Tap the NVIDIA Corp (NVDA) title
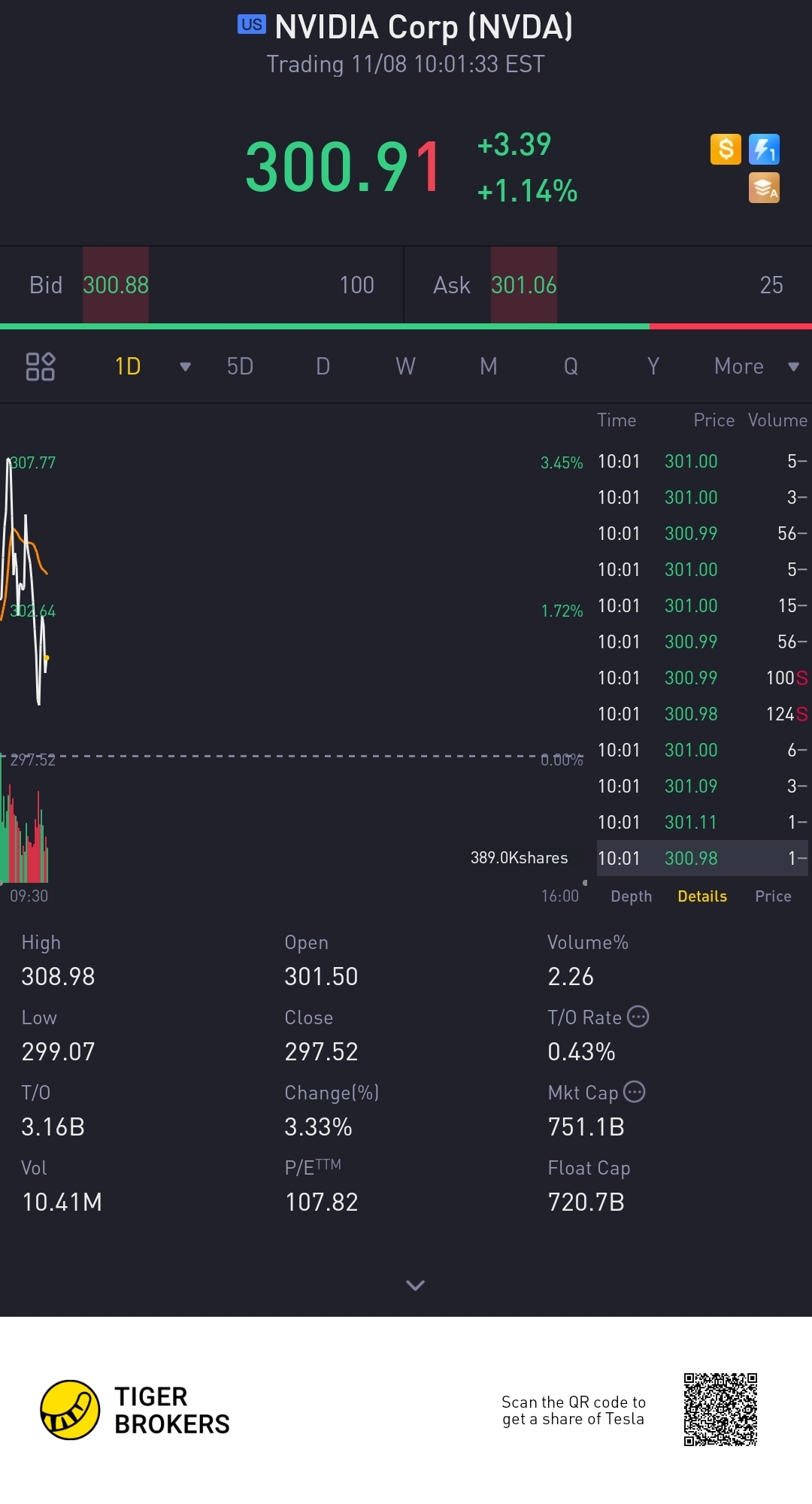Screen dimensions: 812x1504 424,27
